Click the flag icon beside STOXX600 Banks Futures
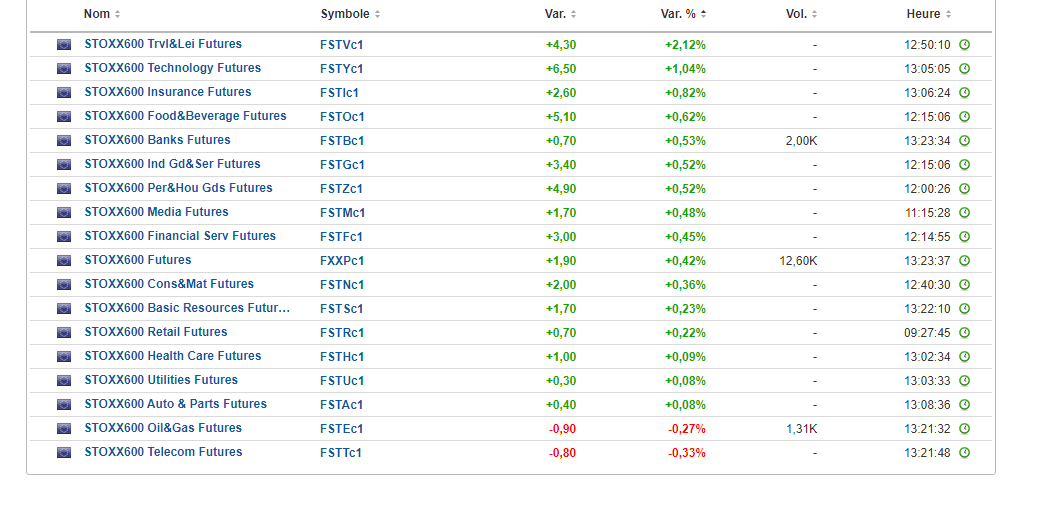Image resolution: width=1041 pixels, height=507 pixels. tap(64, 141)
